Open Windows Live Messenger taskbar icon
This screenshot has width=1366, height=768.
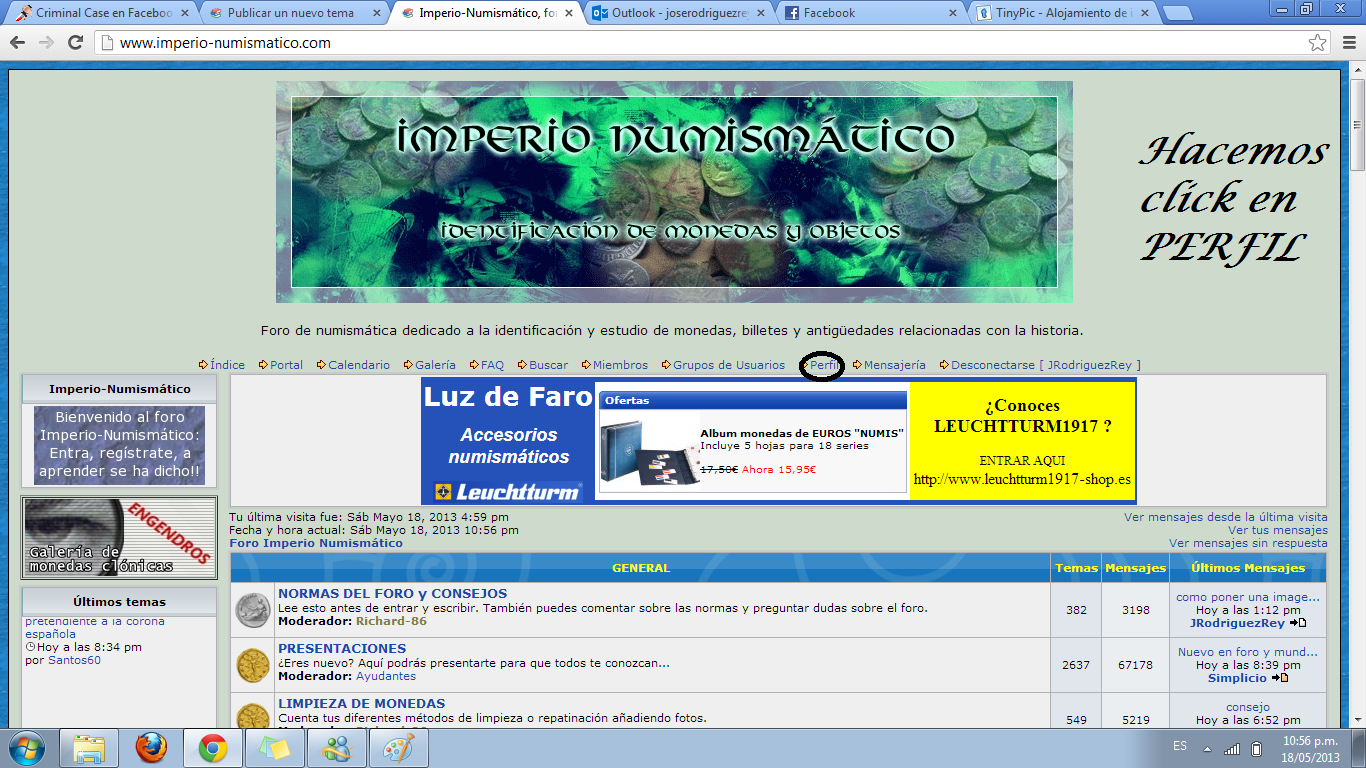337,748
